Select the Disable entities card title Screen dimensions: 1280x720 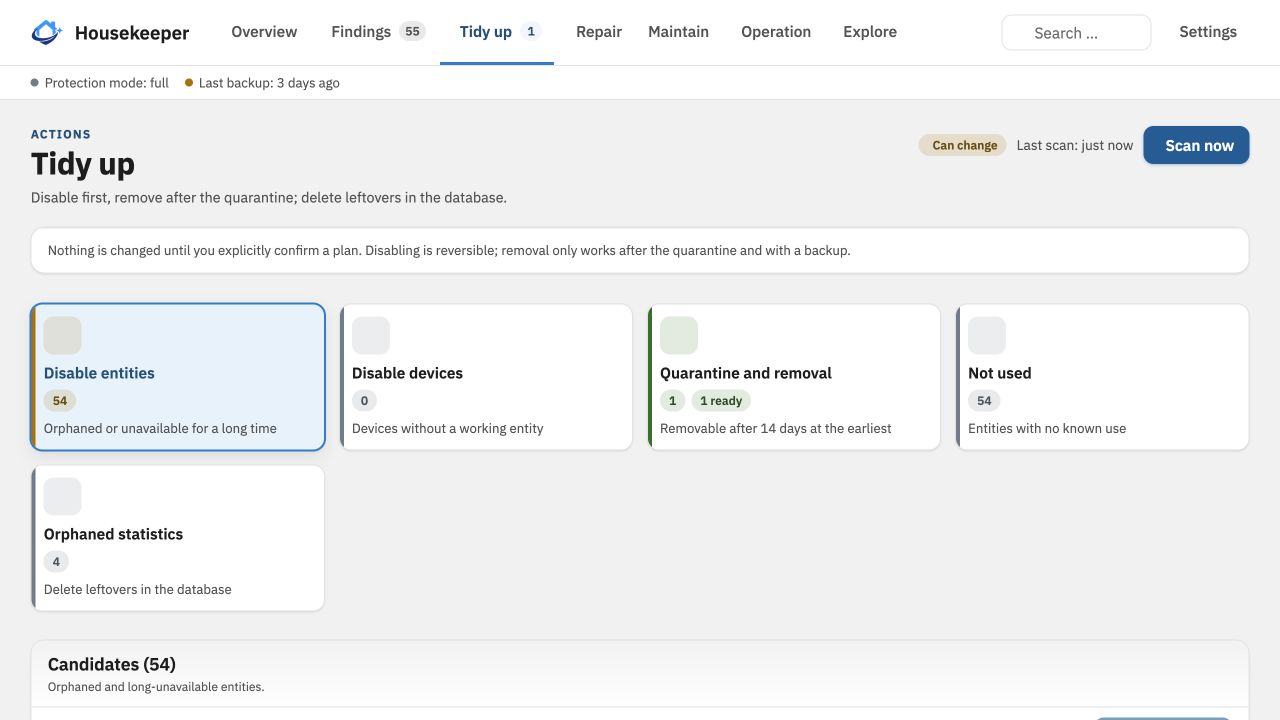[99, 373]
